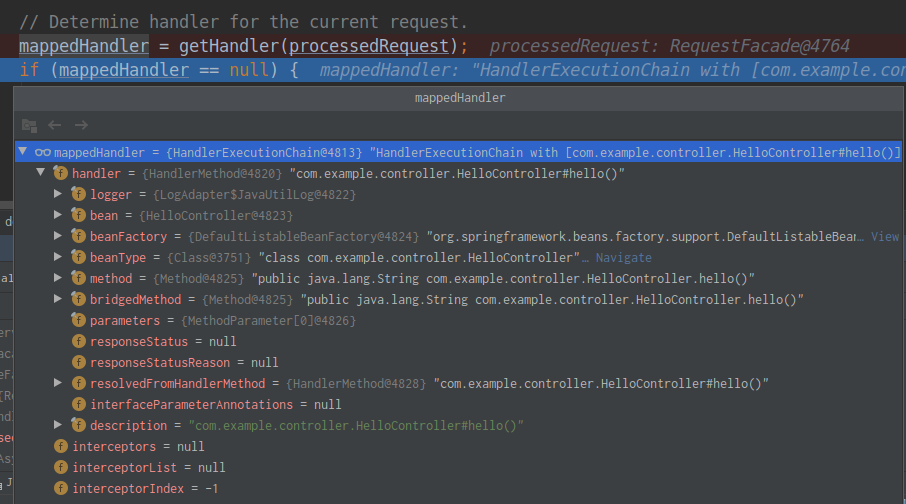Image resolution: width=906 pixels, height=504 pixels.
Task: Click the set-as-root icon in the popup toolbar
Action: pos(29,125)
